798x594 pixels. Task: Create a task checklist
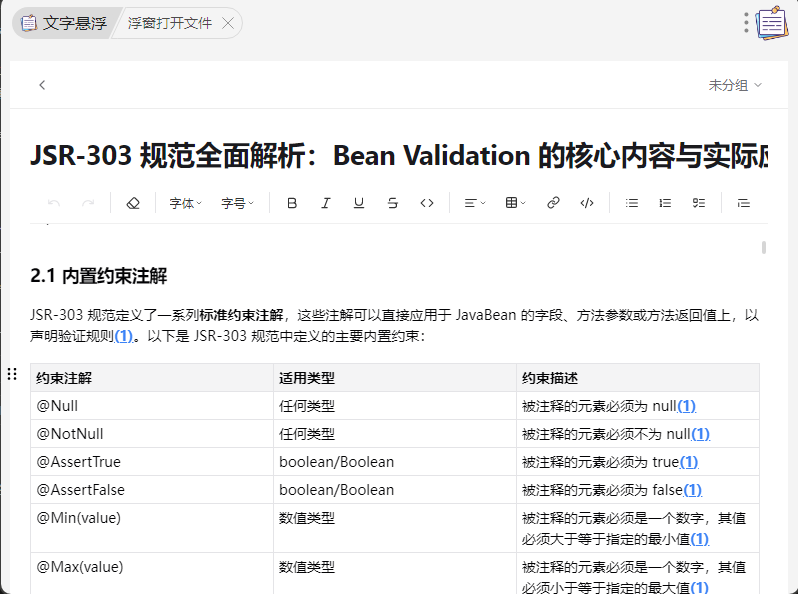[699, 203]
